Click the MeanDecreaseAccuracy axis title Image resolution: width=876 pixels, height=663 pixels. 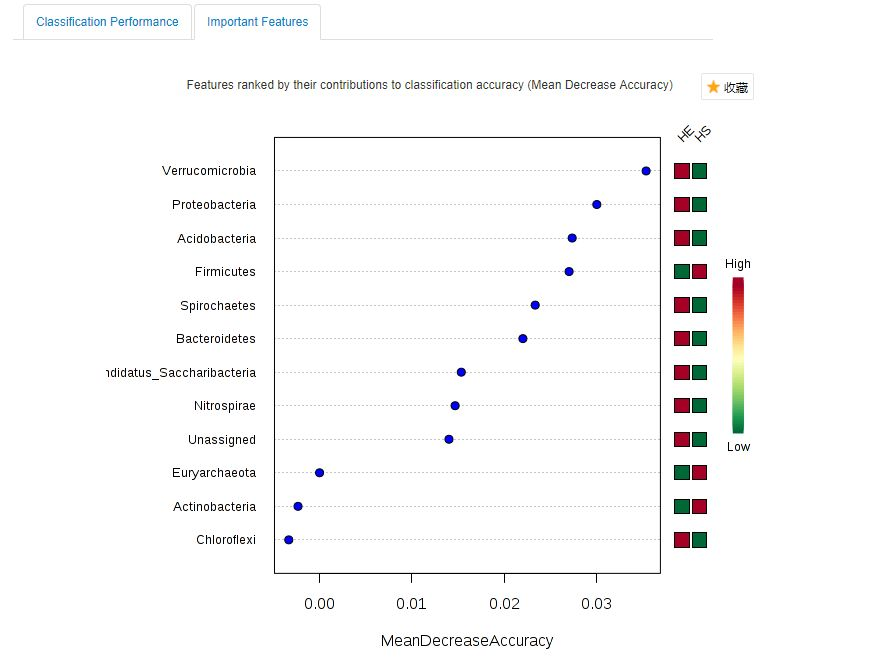[x=467, y=640]
